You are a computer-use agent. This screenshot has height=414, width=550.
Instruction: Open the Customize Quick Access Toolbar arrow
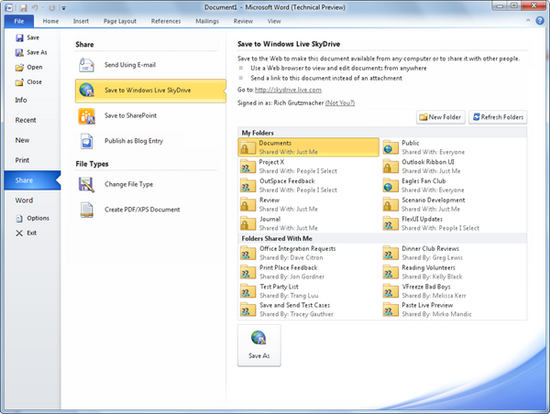63,8
